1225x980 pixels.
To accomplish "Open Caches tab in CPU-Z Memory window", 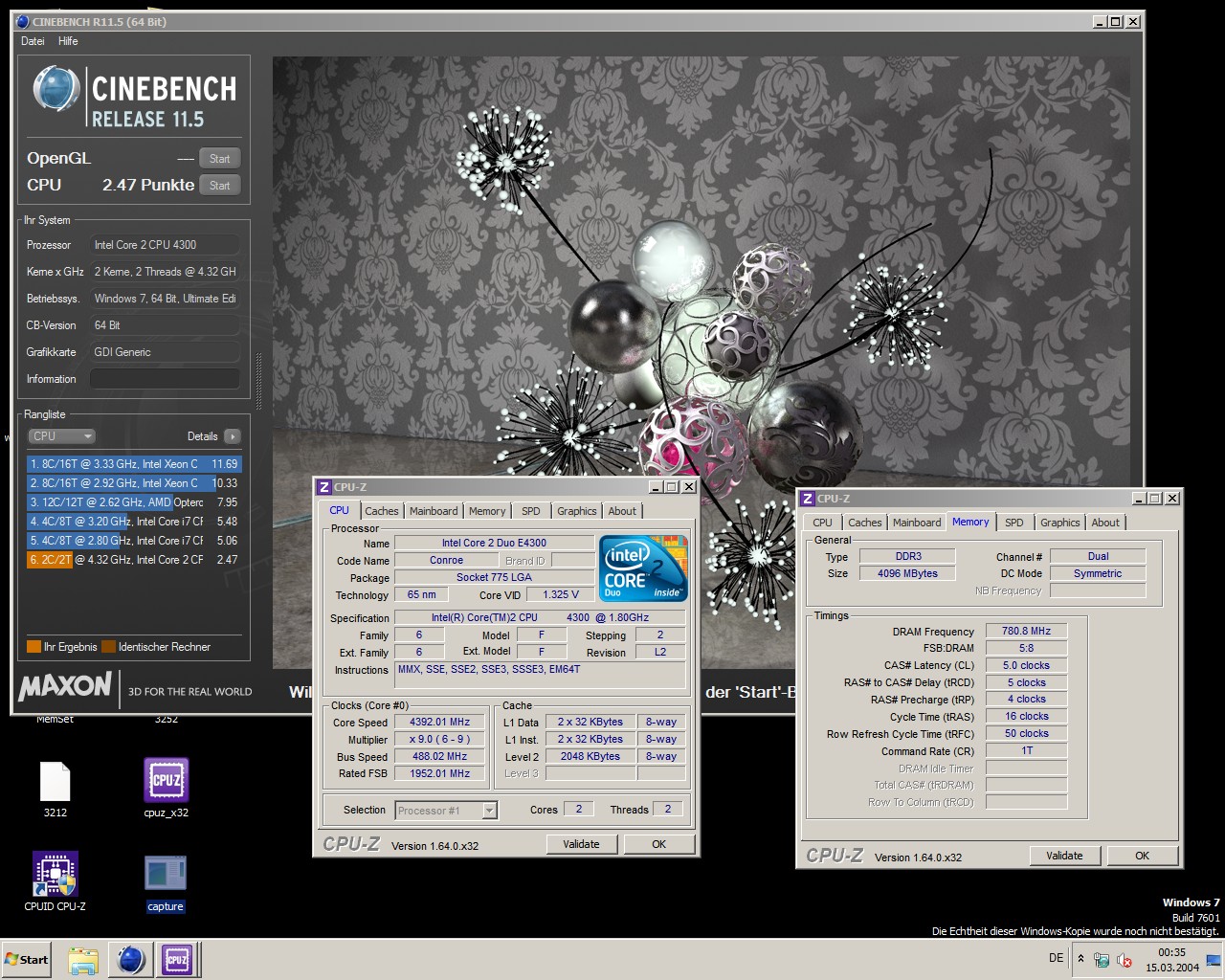I will (864, 523).
